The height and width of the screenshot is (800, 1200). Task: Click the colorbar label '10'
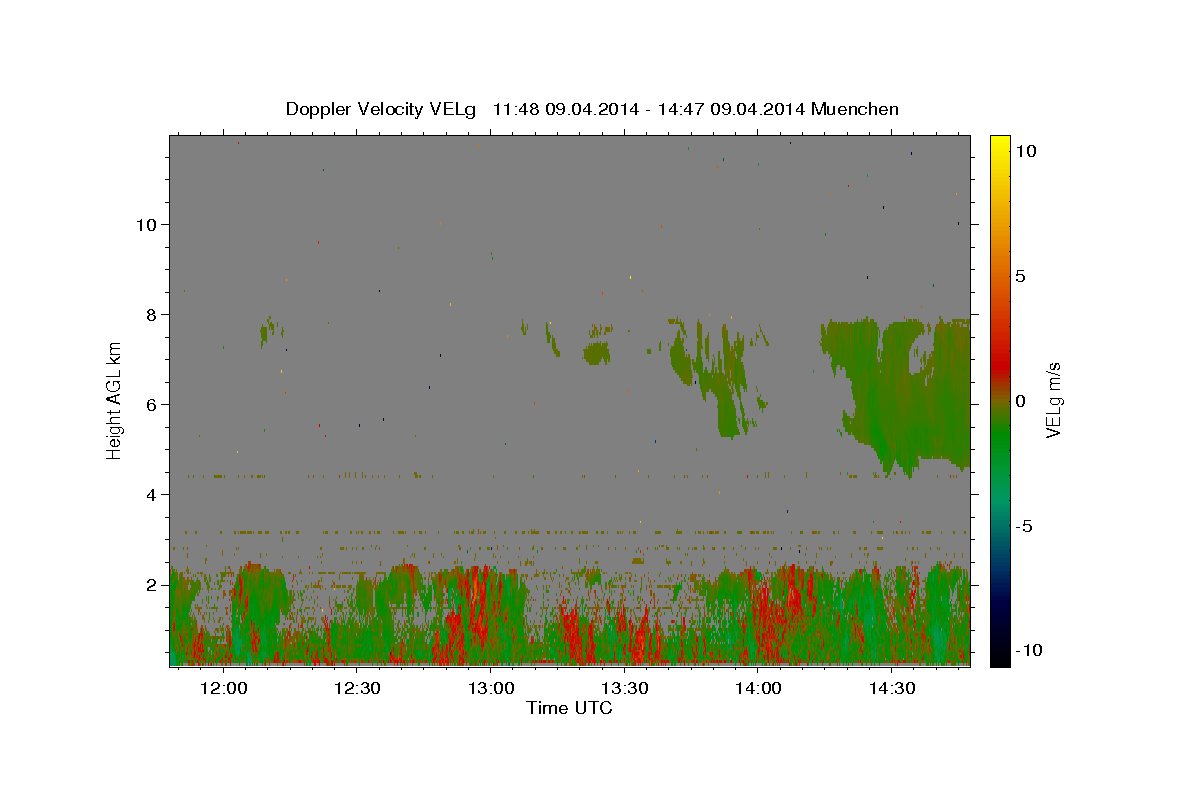[x=1025, y=150]
